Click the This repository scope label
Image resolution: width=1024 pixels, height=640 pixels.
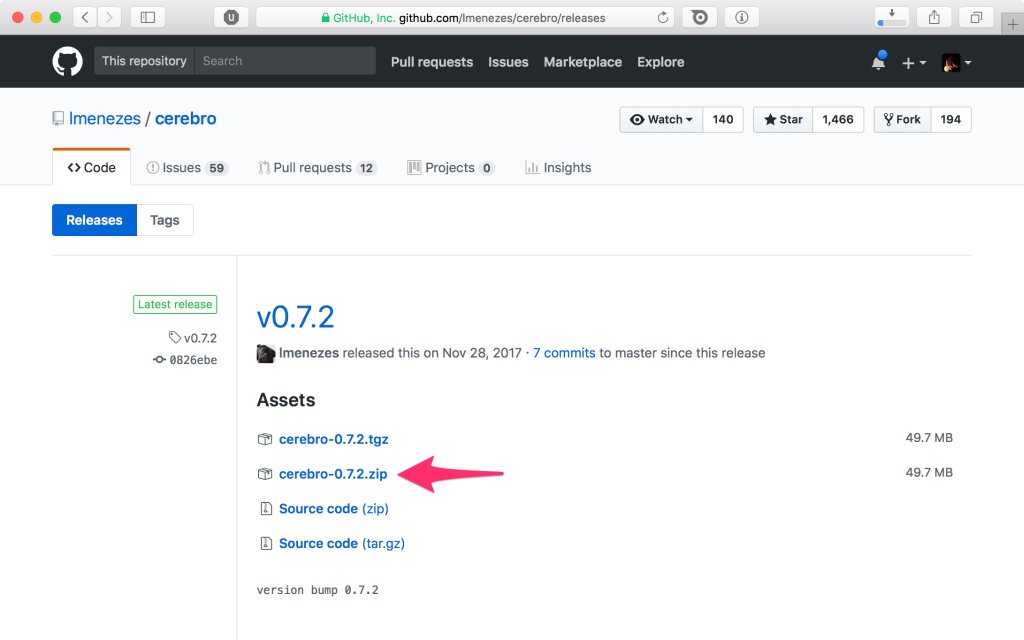point(144,61)
